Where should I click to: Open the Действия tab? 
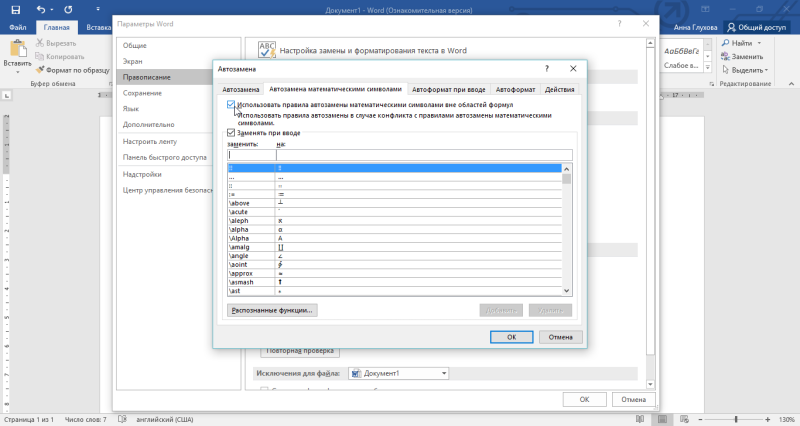(560, 89)
